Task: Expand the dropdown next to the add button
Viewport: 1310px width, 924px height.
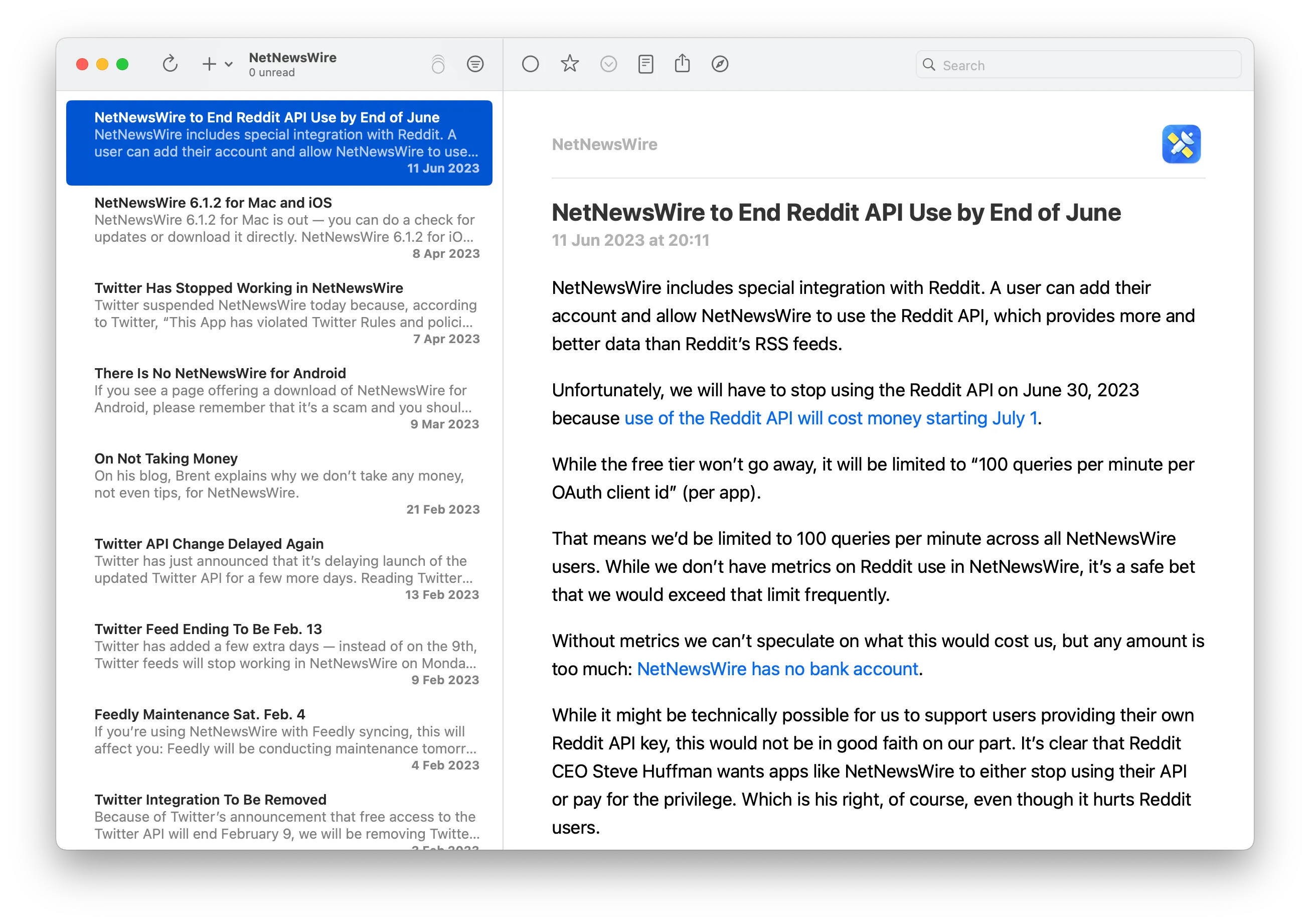Action: [228, 64]
